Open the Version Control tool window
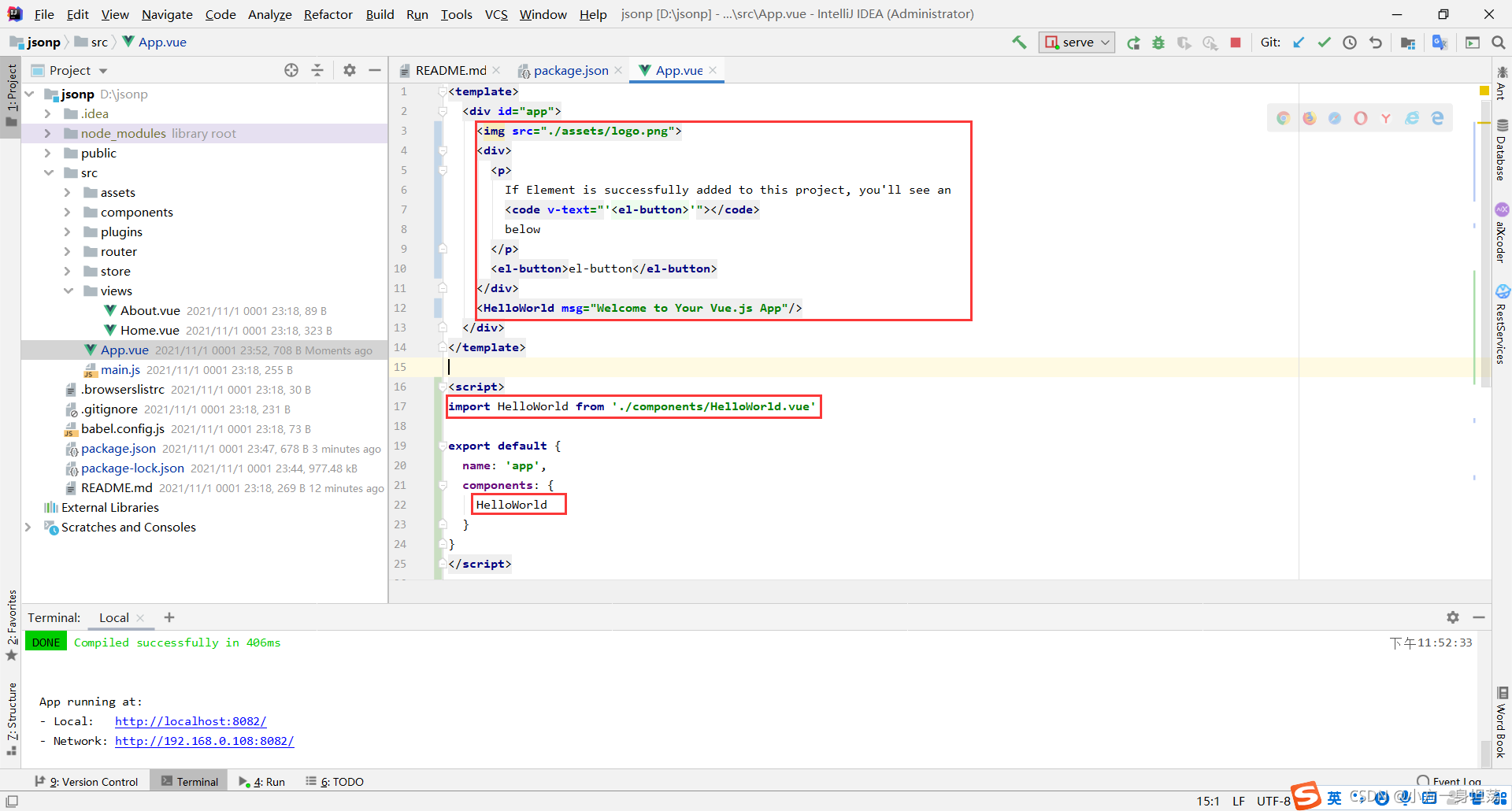The width and height of the screenshot is (1512, 811). tap(86, 782)
